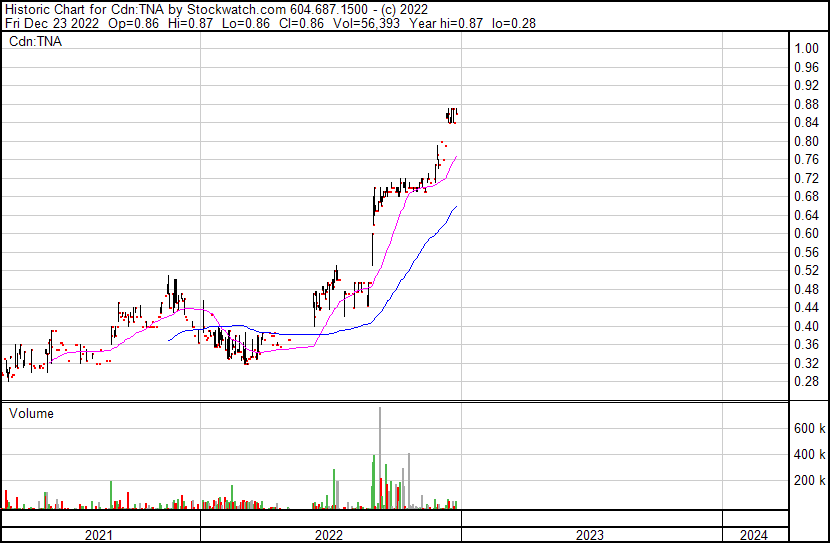The height and width of the screenshot is (543, 830).
Task: Click the 400 k volume axis label
Action: [x=808, y=454]
